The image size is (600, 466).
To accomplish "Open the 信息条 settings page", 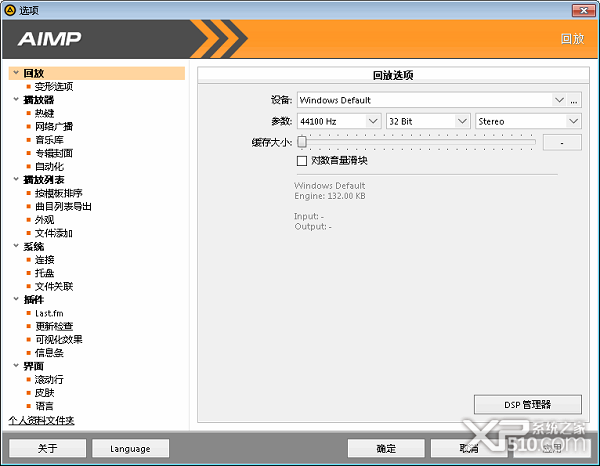I will (x=49, y=353).
